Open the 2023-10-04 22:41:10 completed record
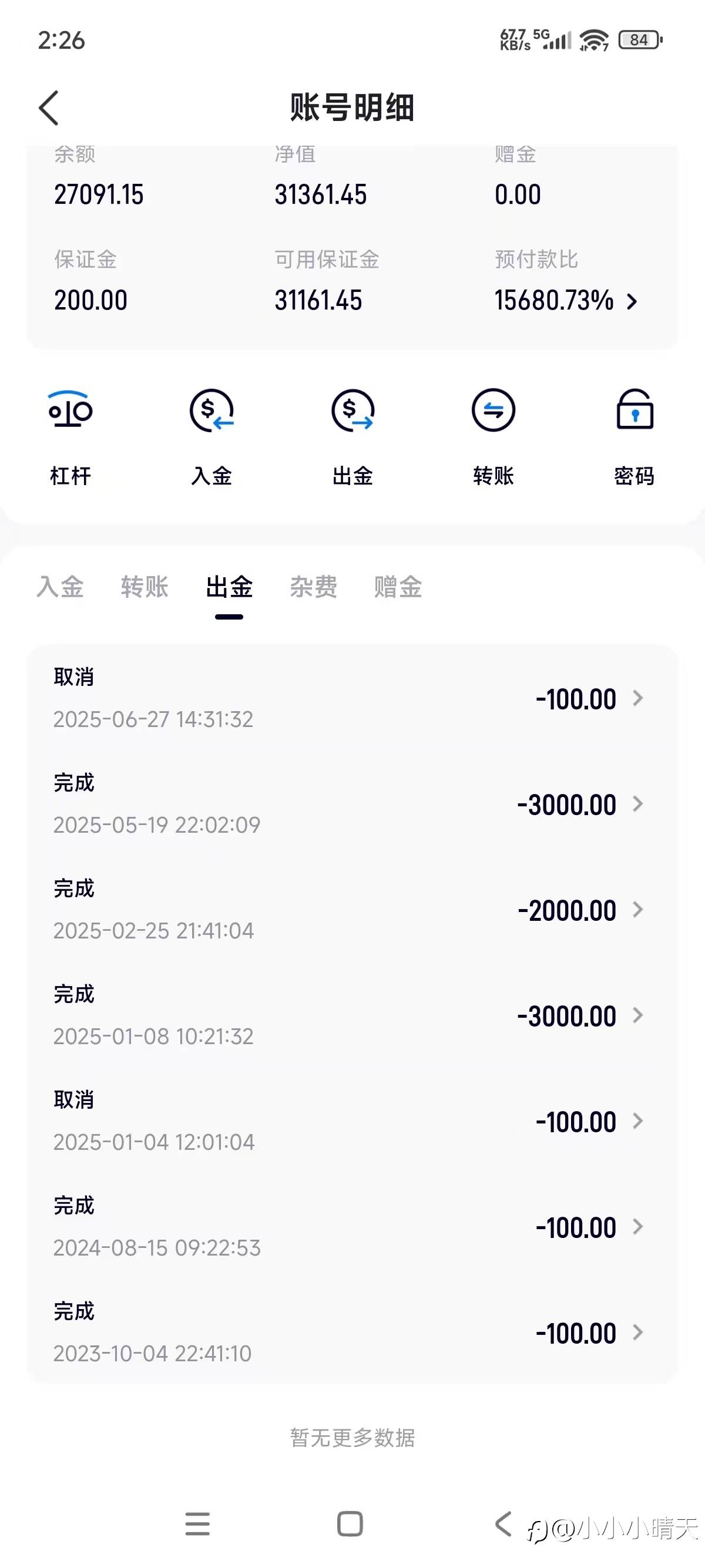This screenshot has height=1568, width=705. click(x=352, y=1333)
